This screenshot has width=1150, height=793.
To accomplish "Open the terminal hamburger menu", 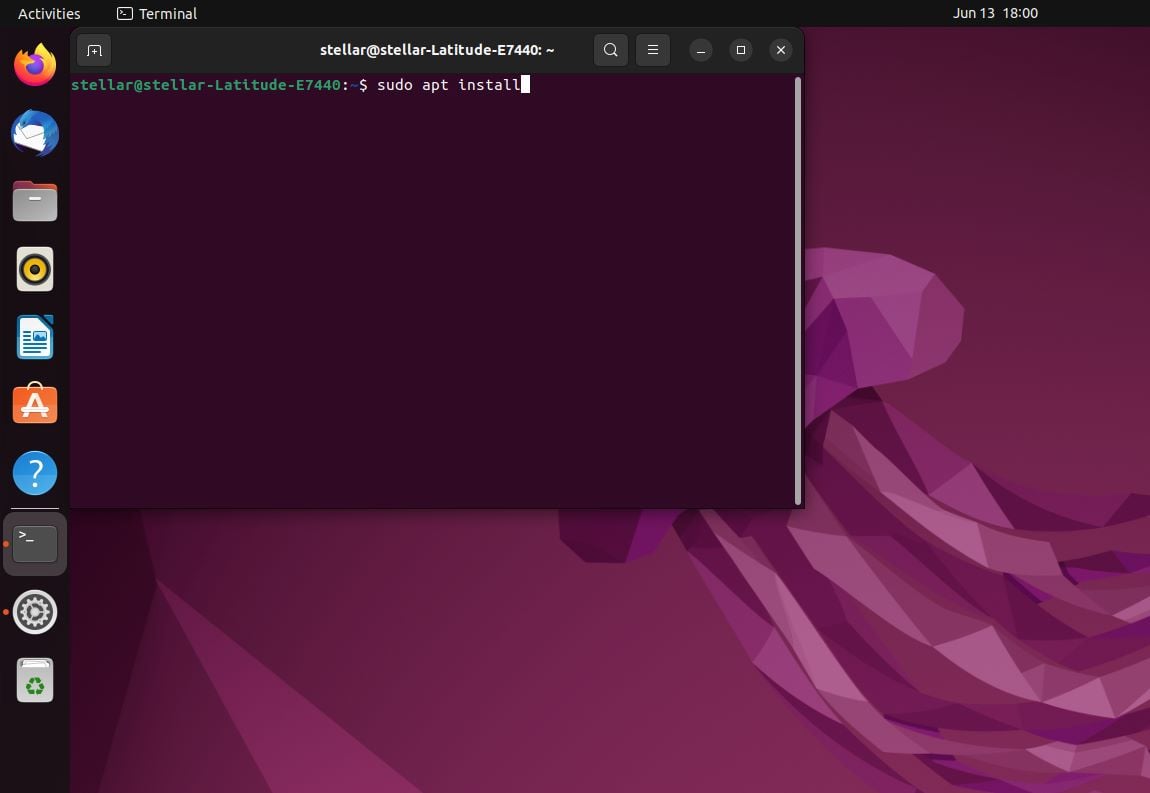I will (x=653, y=50).
